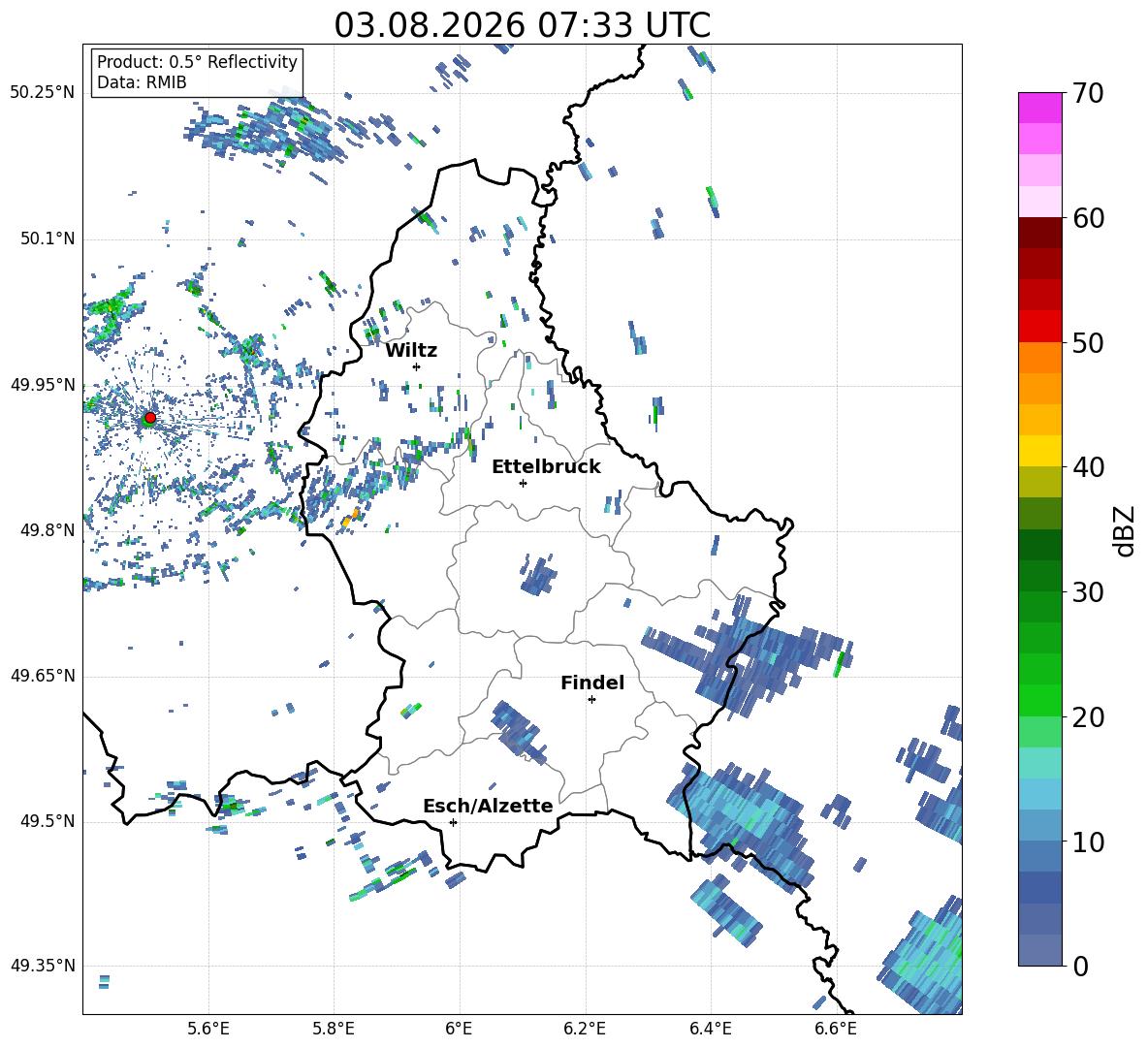Click the timestamp title 03.08.2026 07:33 UTC
The image size is (1148, 1048).
coord(522,25)
